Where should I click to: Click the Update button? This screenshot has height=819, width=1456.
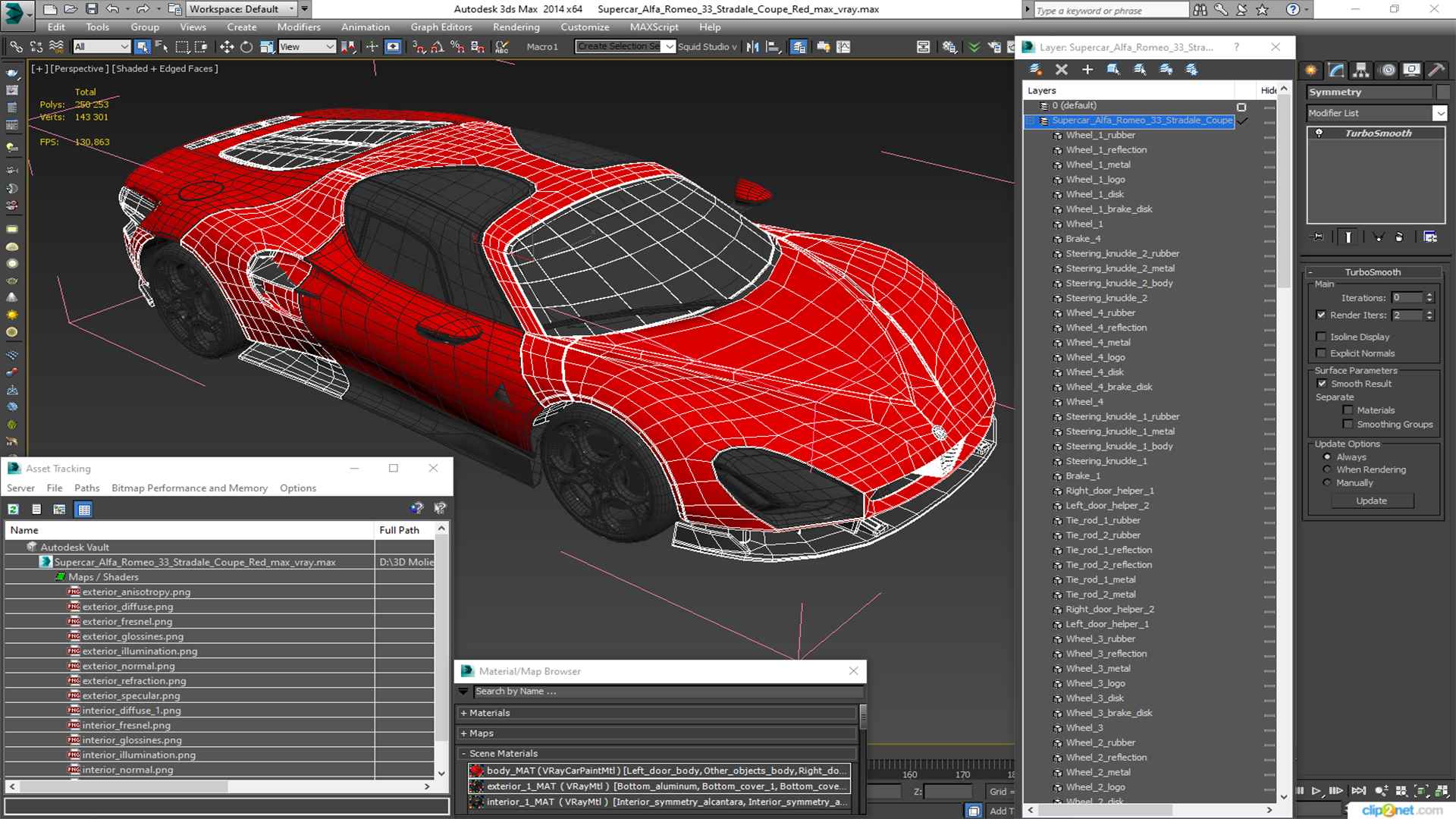click(x=1371, y=501)
